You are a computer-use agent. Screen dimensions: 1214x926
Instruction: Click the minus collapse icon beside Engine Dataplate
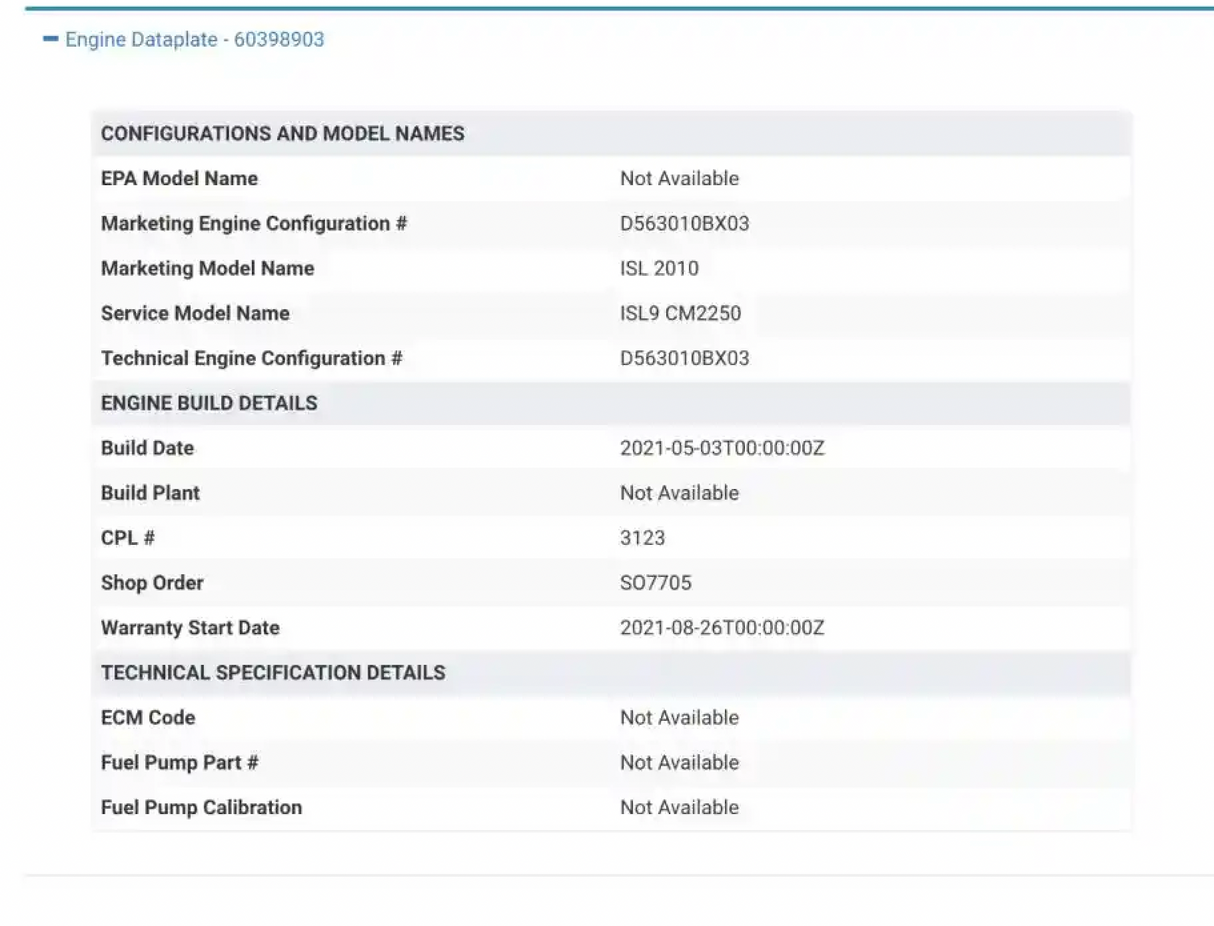pos(51,40)
